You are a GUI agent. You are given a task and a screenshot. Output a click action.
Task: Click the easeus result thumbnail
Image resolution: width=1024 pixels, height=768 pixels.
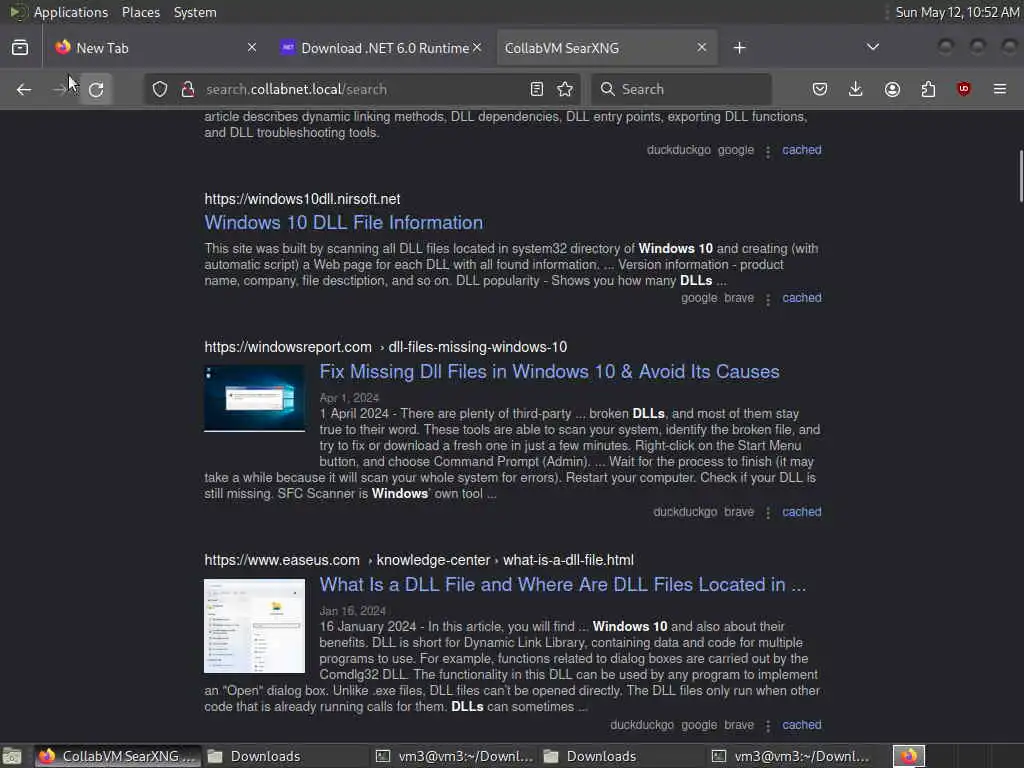[x=255, y=626]
